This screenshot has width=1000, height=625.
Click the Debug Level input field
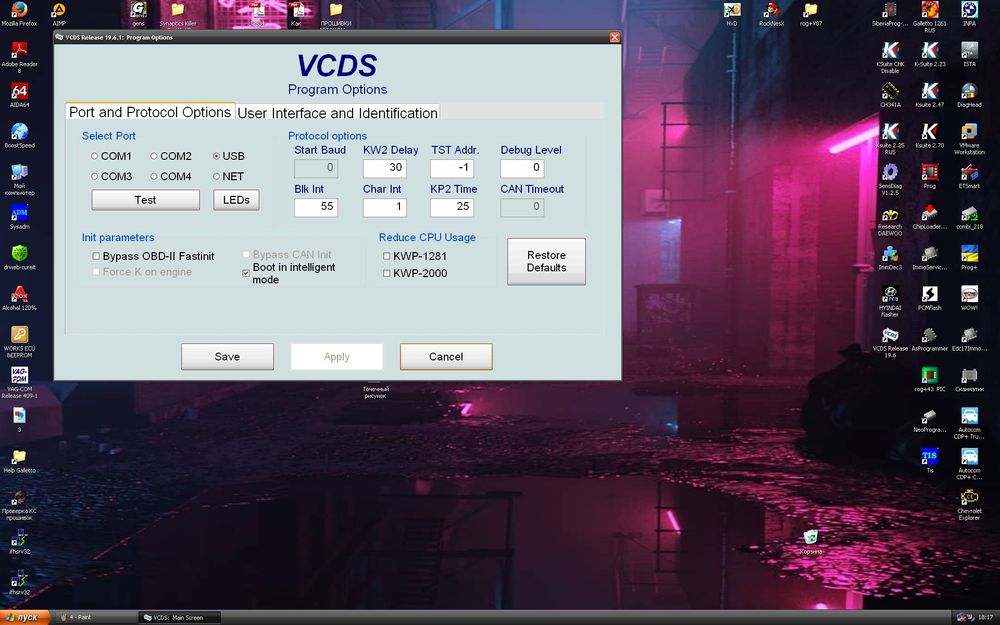522,168
